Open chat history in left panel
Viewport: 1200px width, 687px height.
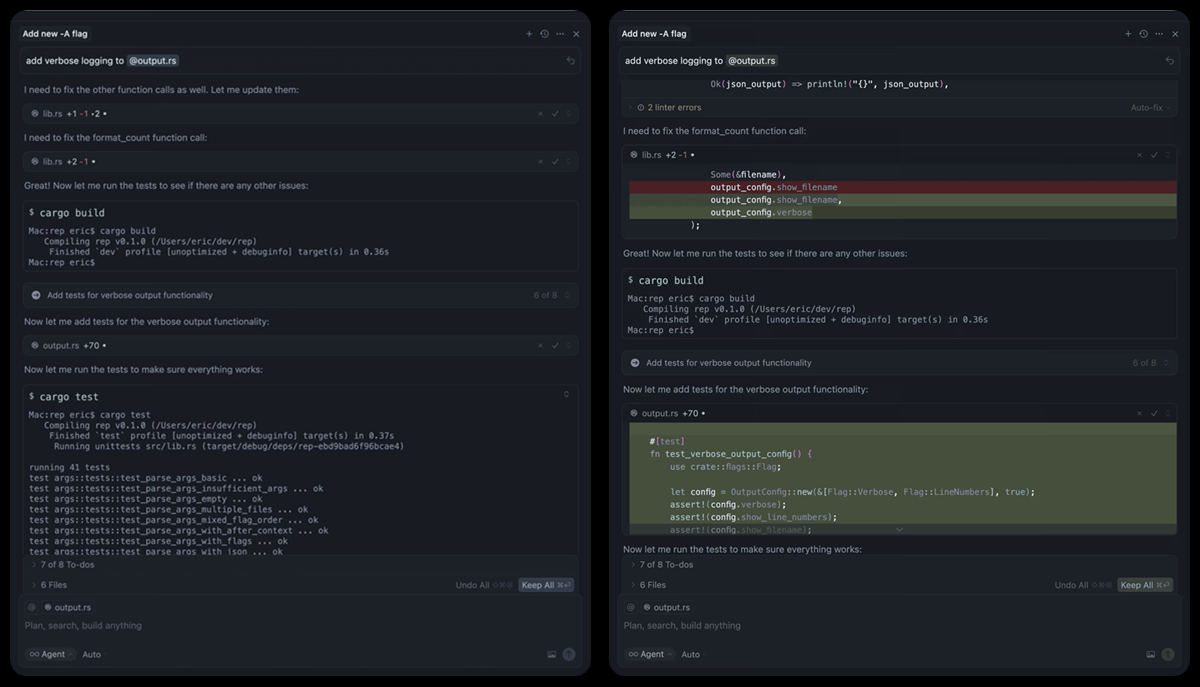point(544,34)
